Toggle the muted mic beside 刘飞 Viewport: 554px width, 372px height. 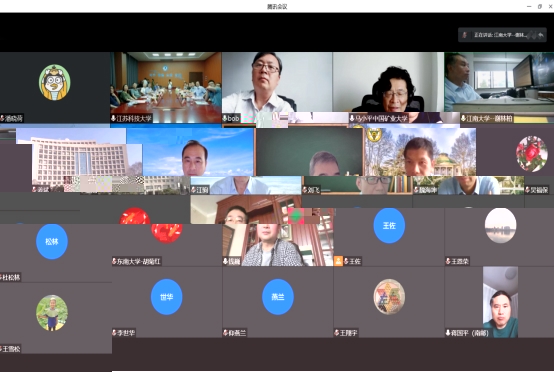click(305, 190)
